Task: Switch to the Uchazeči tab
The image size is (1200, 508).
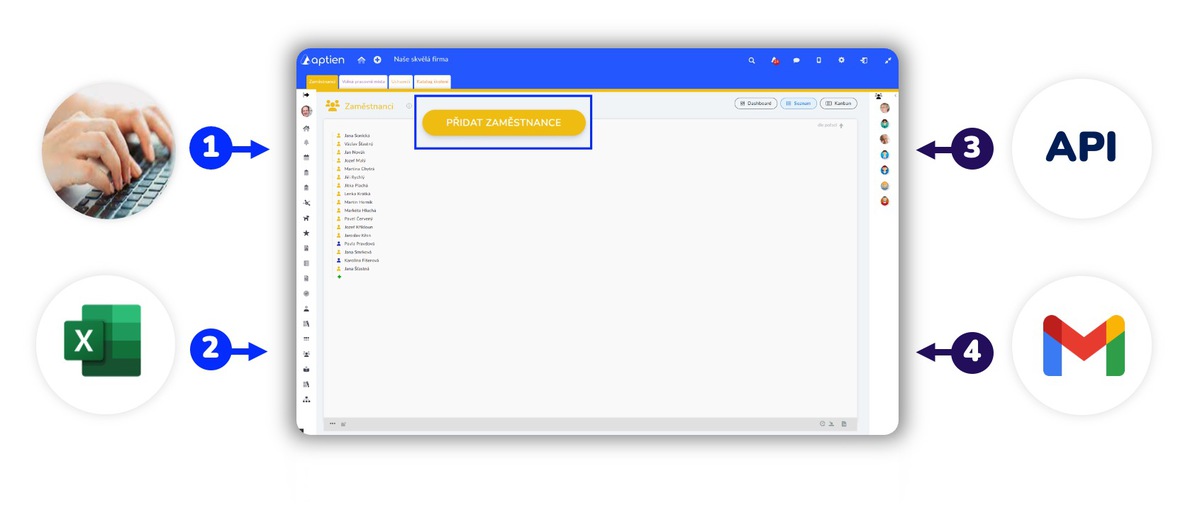Action: click(400, 82)
